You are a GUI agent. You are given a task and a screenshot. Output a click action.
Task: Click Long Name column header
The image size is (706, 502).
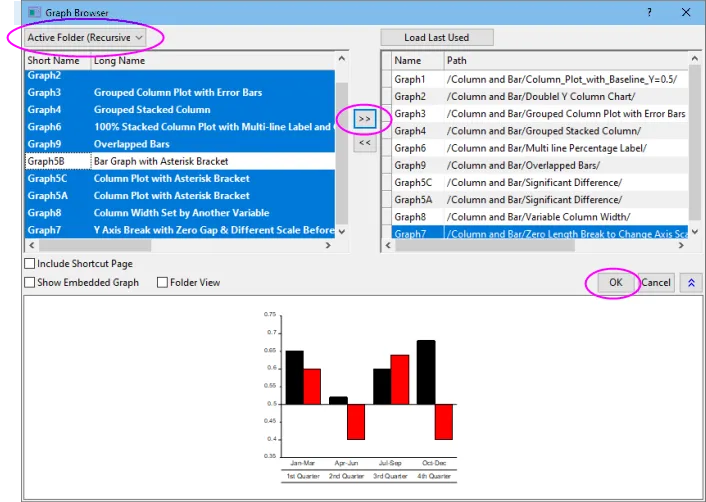[x=213, y=60]
